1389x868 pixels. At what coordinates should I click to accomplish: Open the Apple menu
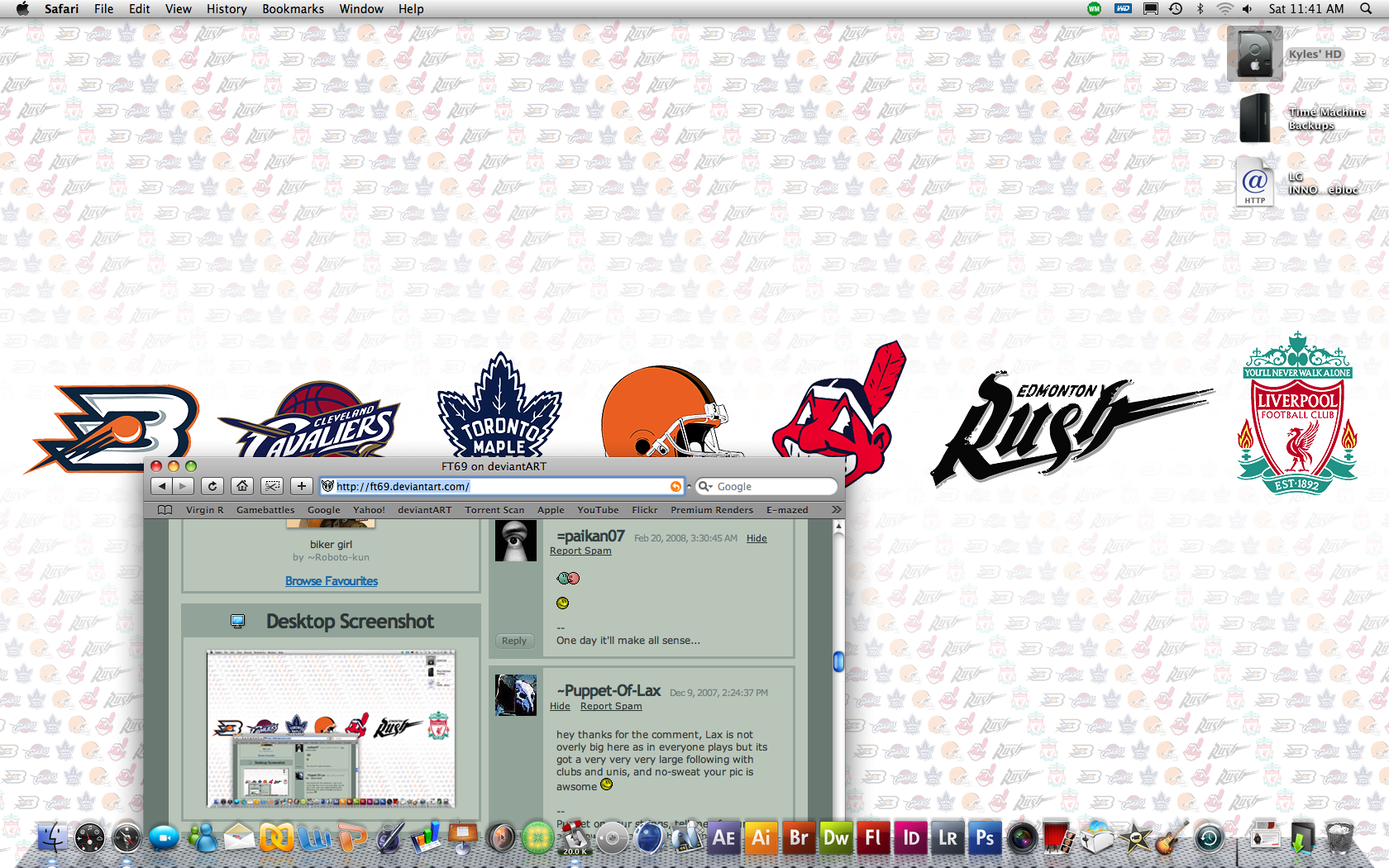[22, 9]
